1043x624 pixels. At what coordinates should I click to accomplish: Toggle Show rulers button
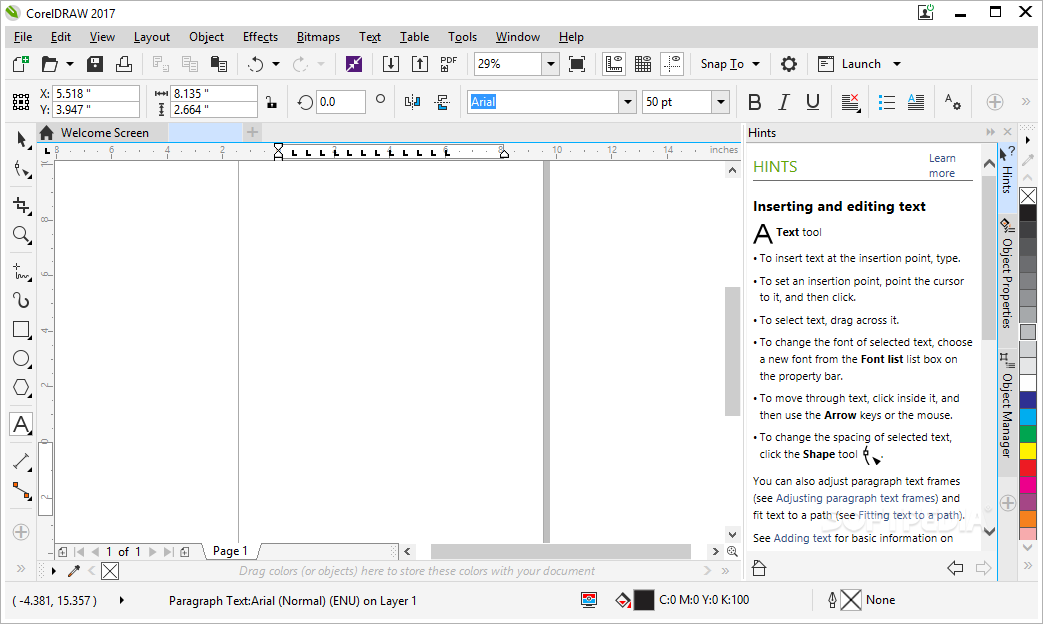click(x=613, y=64)
